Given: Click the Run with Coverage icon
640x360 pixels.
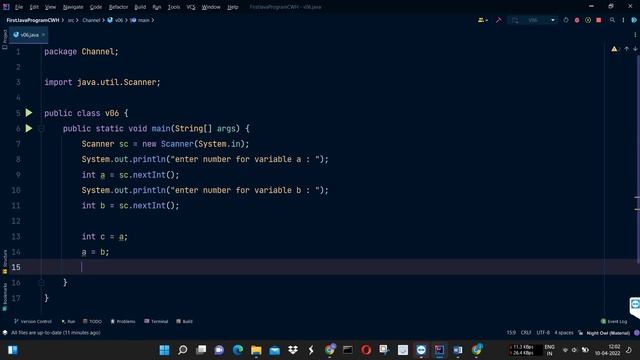Looking at the screenshot, I should pyautogui.click(x=588, y=20).
